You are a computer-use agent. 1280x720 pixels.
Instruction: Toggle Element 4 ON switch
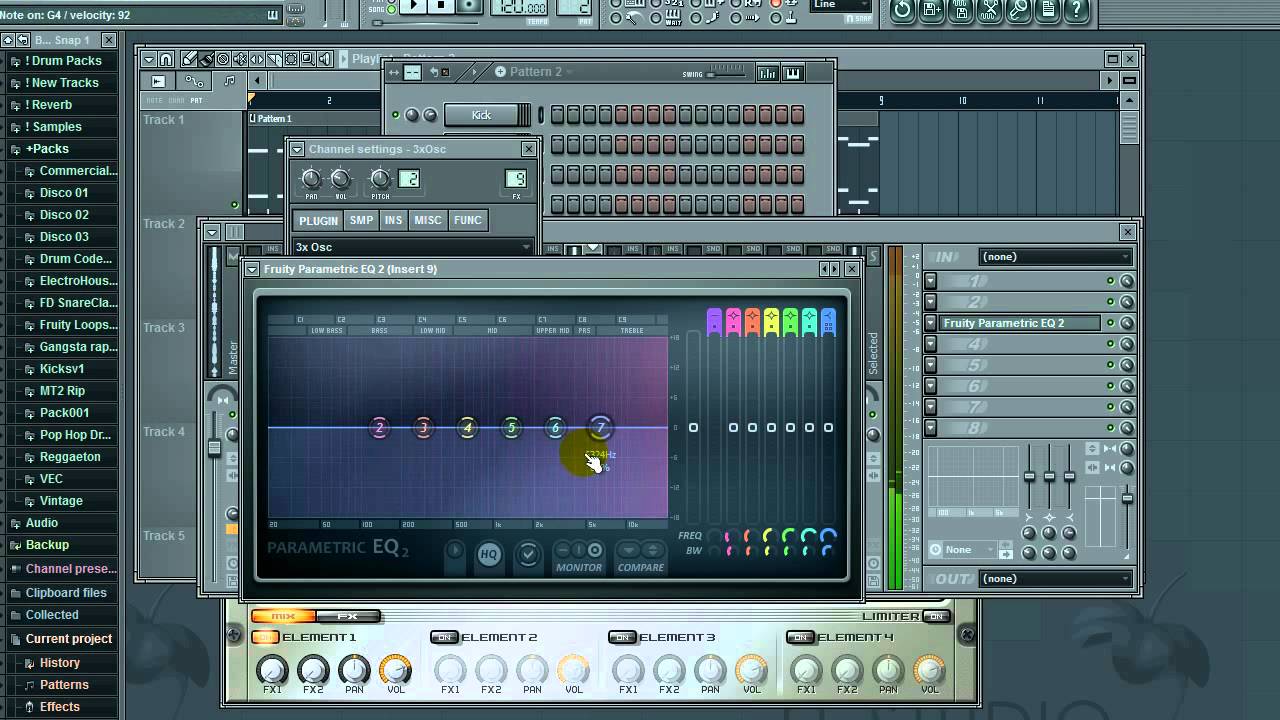pyautogui.click(x=800, y=637)
